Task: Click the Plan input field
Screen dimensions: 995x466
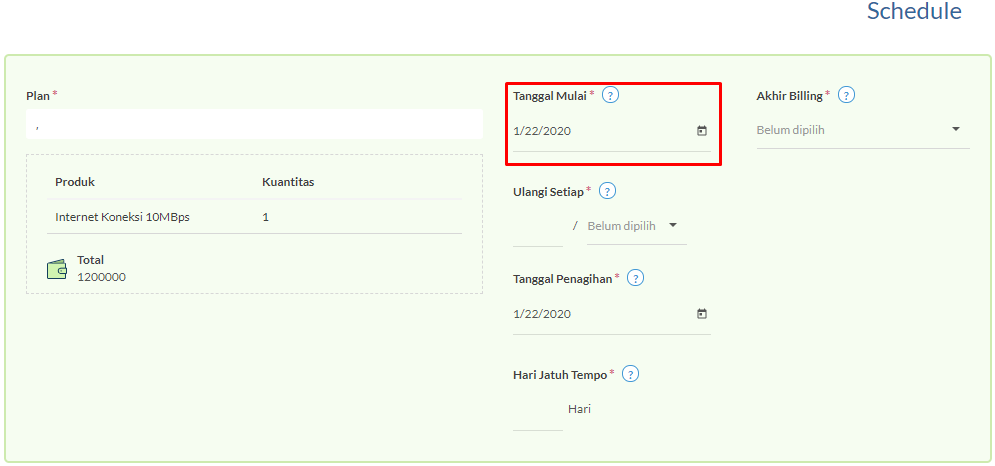Action: pos(254,124)
